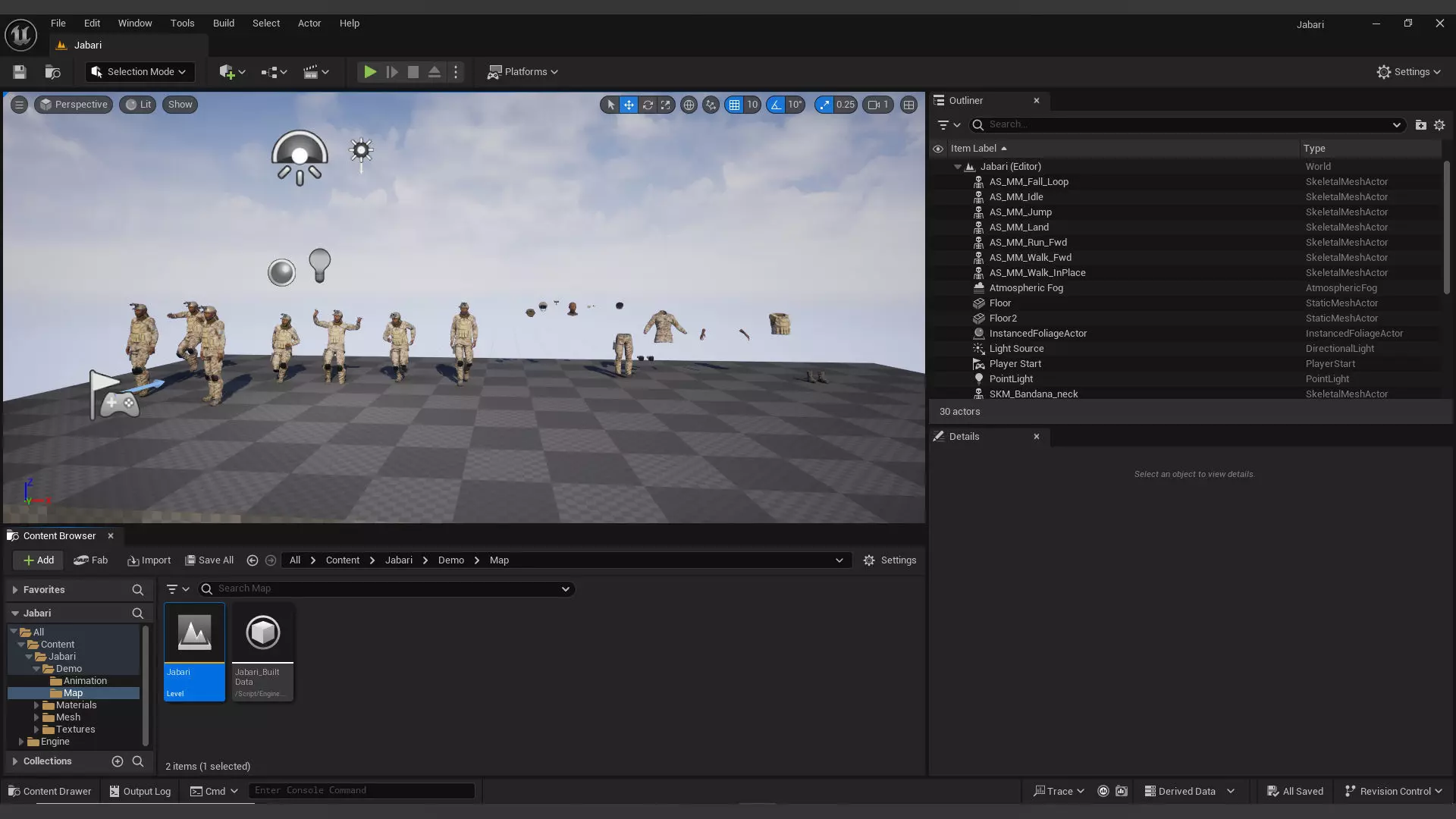Toggle scale snapping in the viewport

pyautogui.click(x=824, y=105)
